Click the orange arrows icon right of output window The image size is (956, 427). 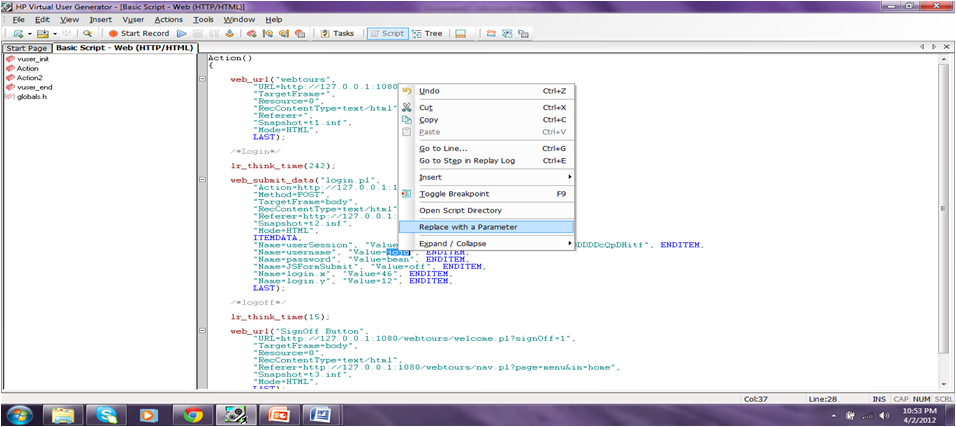(x=491, y=34)
